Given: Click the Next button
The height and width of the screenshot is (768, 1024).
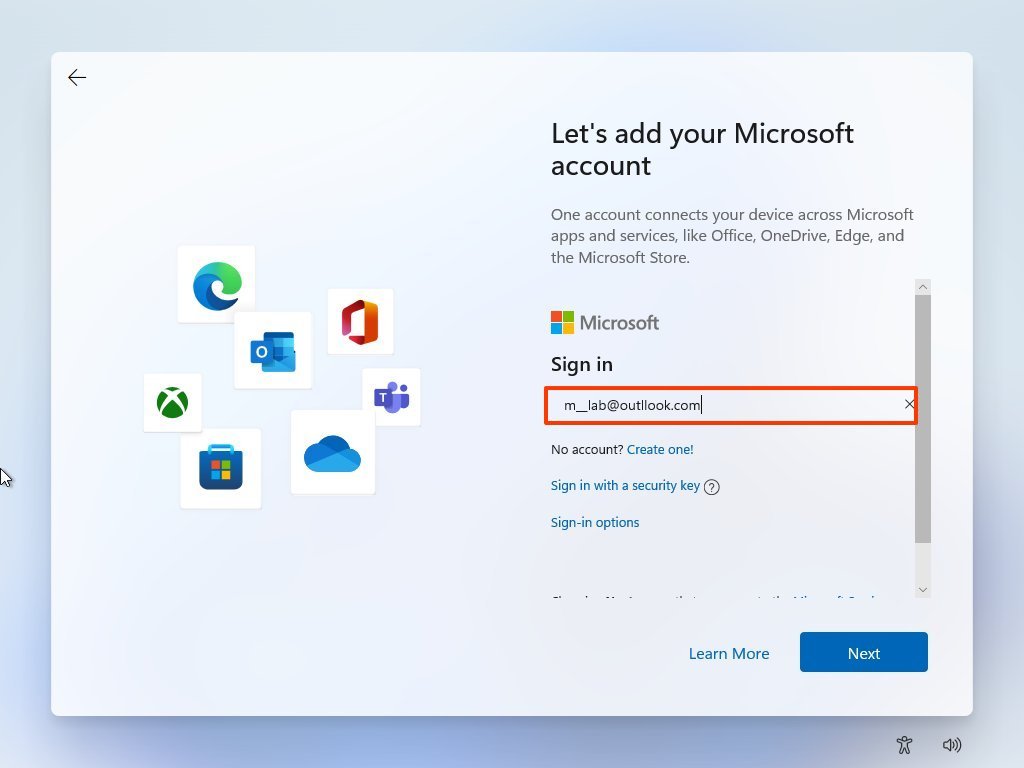Looking at the screenshot, I should pyautogui.click(x=863, y=652).
